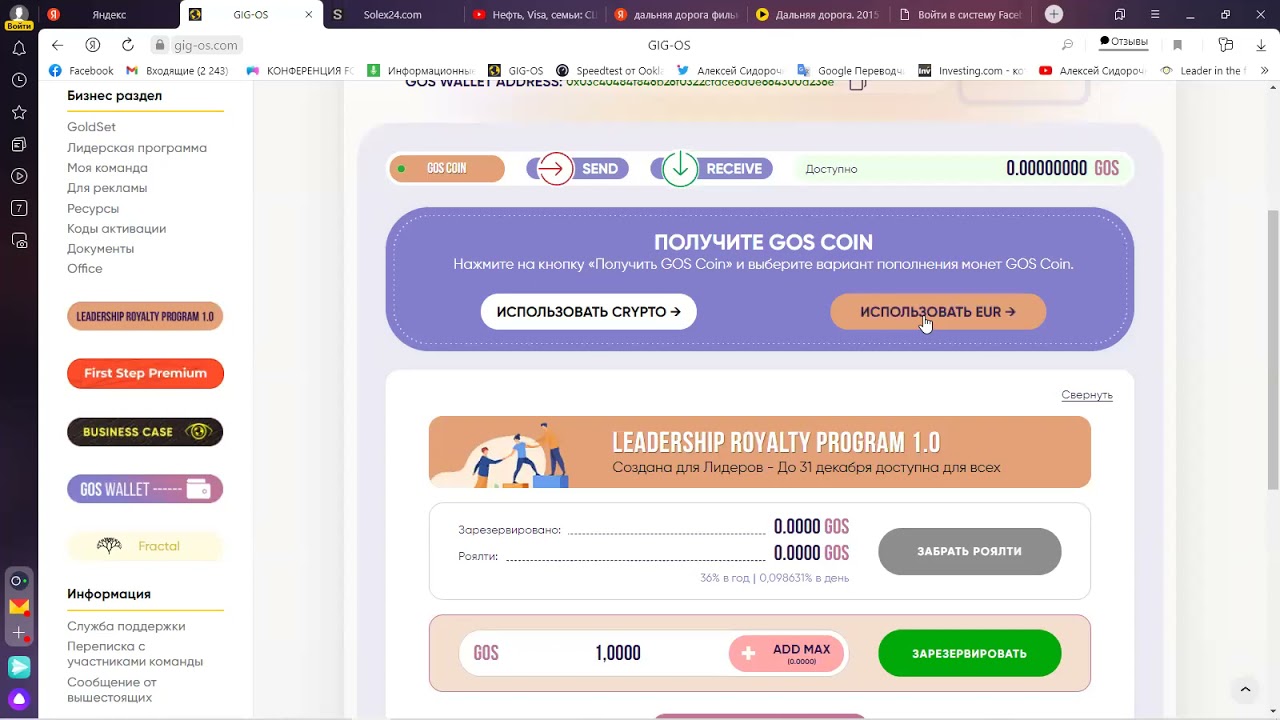Screen dimensions: 1280x720
Task: Click the First Step Premium badge
Action: point(145,373)
